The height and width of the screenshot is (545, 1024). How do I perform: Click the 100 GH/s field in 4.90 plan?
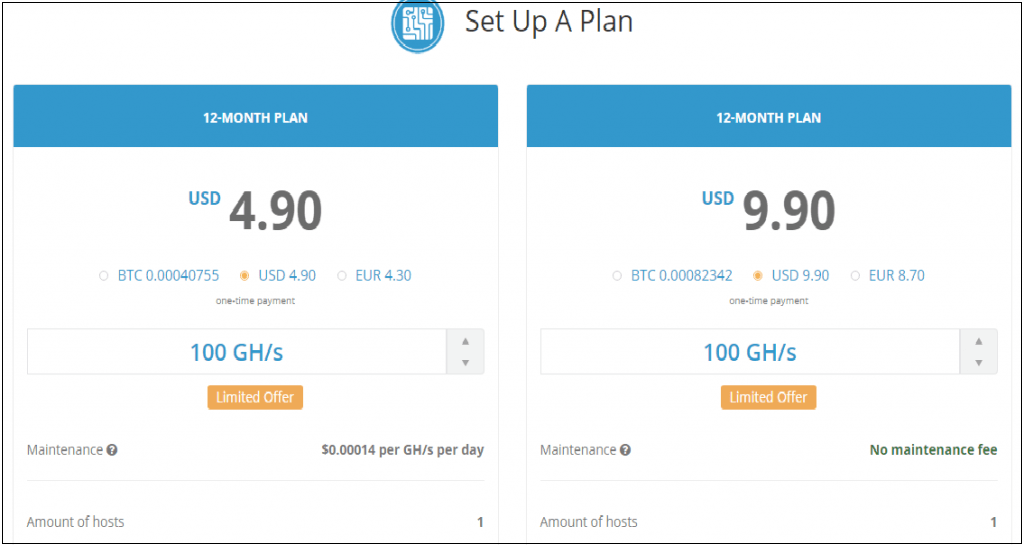[x=236, y=352]
